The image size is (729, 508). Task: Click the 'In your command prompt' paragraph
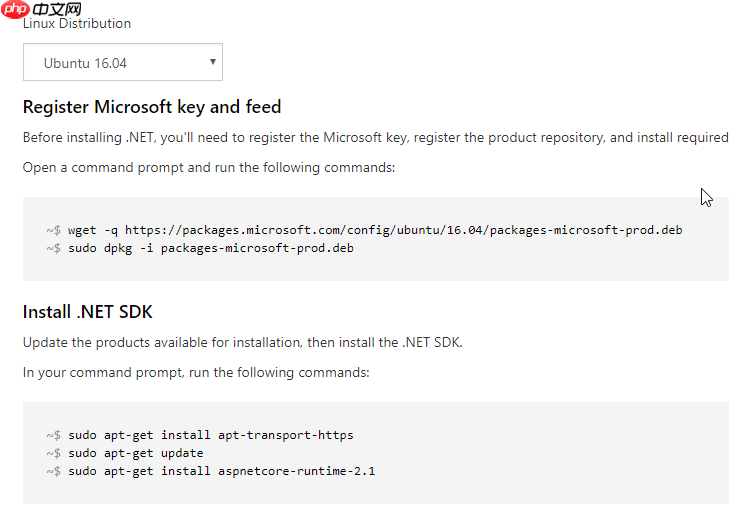(196, 373)
